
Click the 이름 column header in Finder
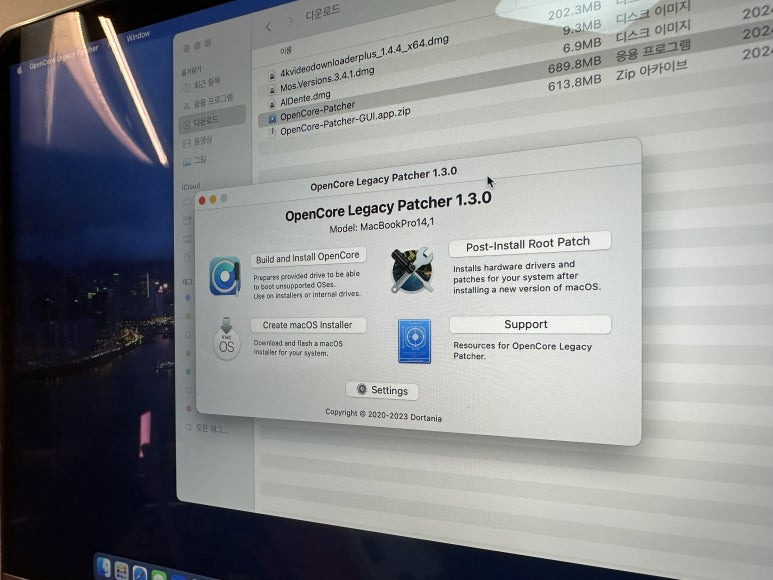click(x=286, y=50)
